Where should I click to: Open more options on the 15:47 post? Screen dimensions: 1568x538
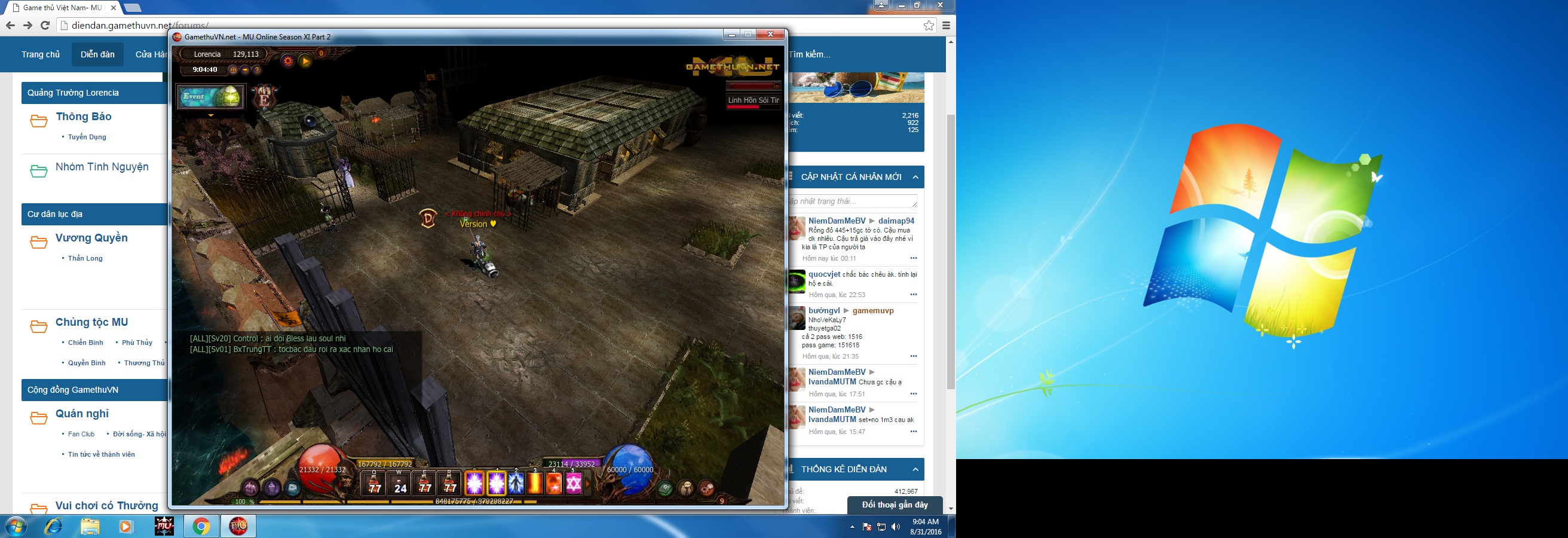(914, 432)
